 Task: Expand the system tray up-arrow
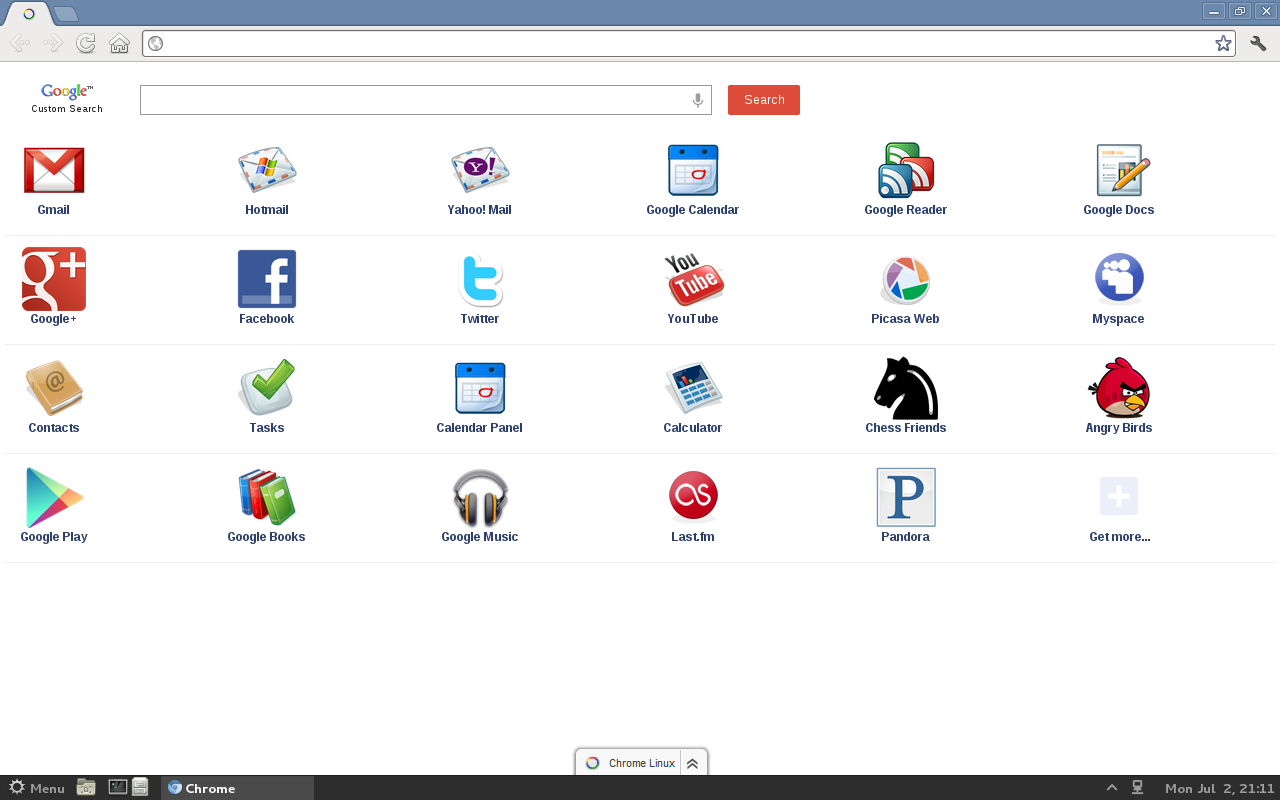pyautogui.click(x=1112, y=787)
